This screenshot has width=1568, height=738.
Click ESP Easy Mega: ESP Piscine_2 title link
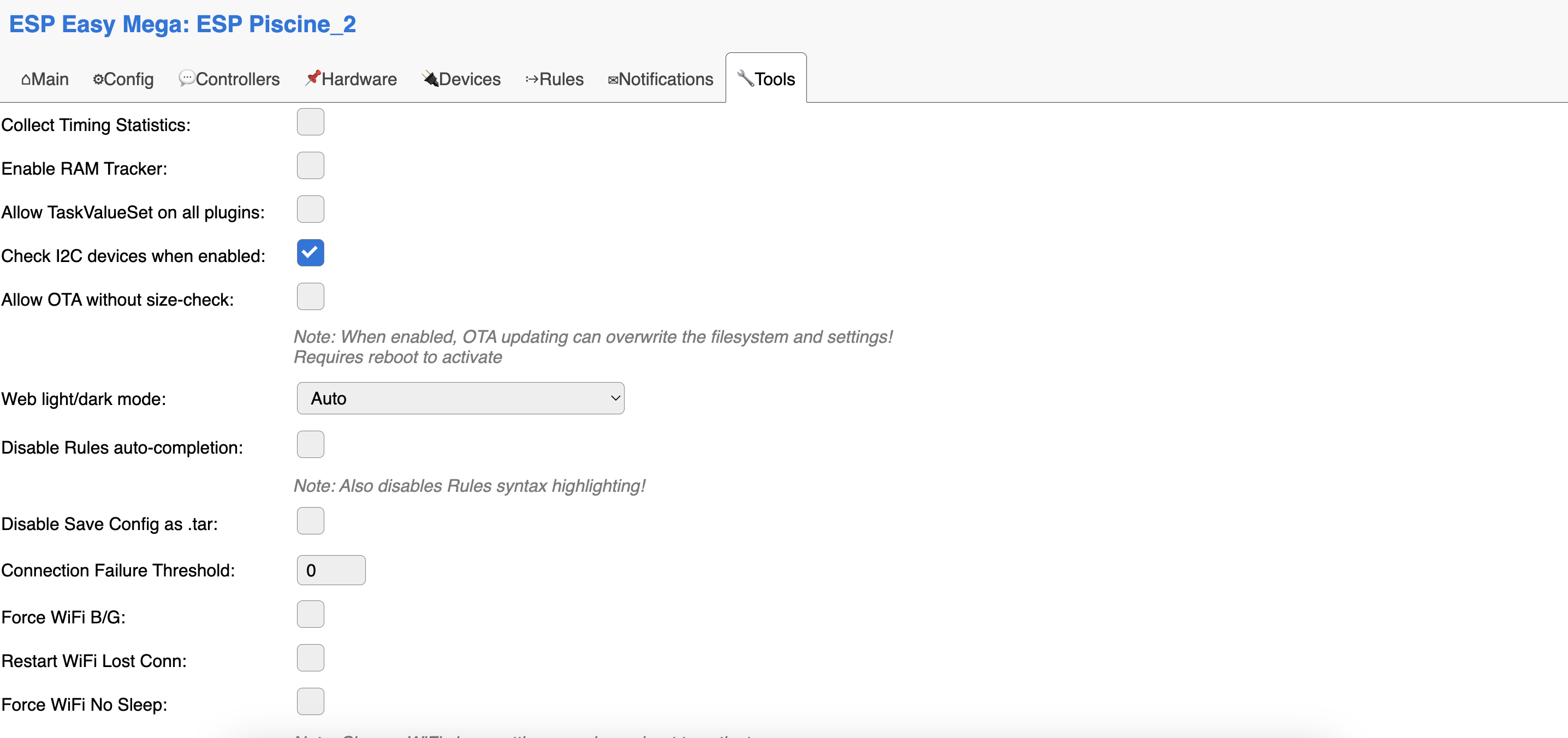(182, 25)
